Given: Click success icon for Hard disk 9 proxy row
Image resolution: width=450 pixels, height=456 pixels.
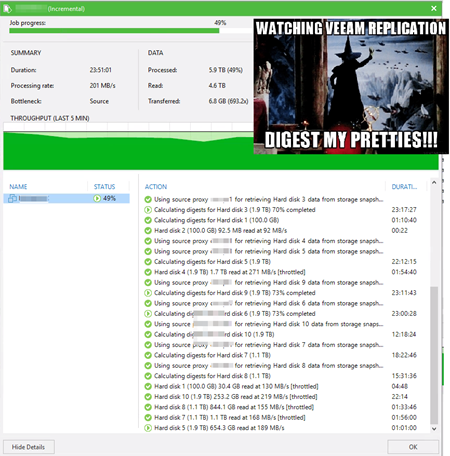Looking at the screenshot, I should [x=148, y=283].
